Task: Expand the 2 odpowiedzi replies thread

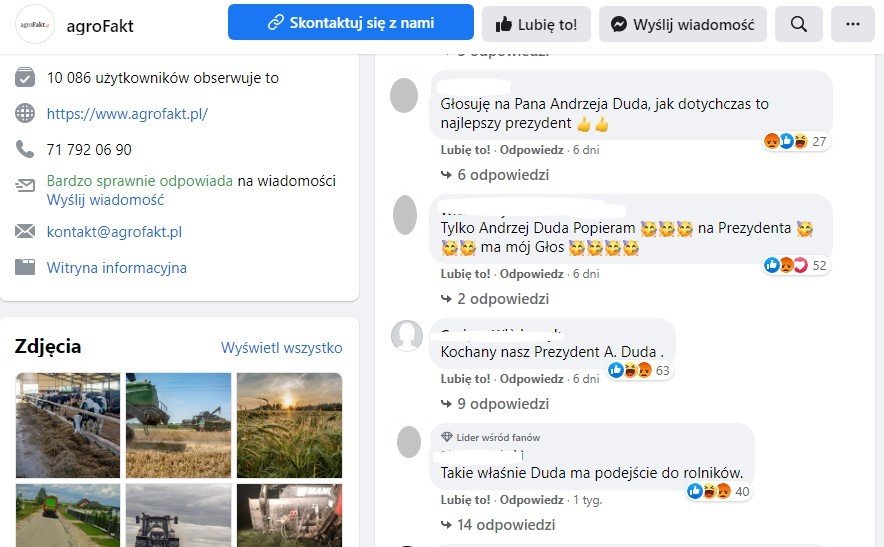Action: (x=495, y=299)
